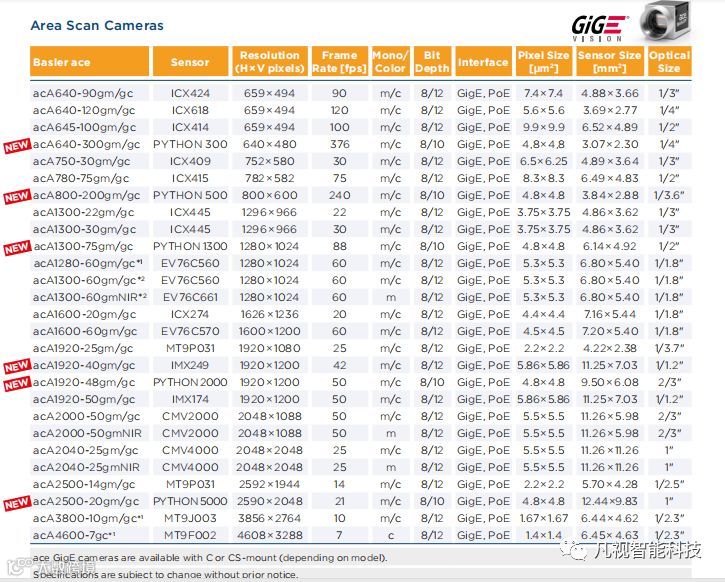Click the Interface column header

[483, 61]
